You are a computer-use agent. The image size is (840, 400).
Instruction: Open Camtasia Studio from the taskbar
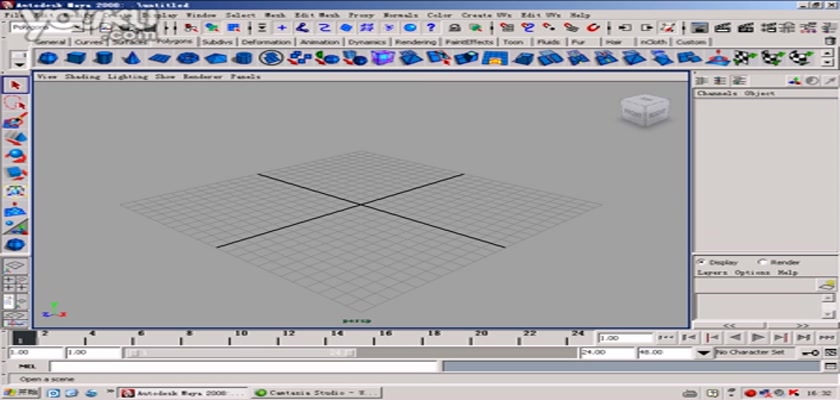coord(317,393)
